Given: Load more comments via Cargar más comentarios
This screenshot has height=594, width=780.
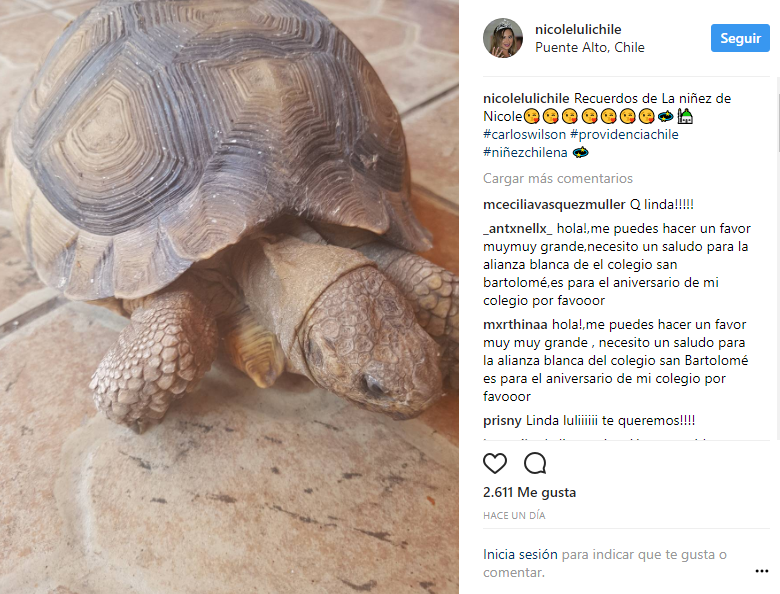Looking at the screenshot, I should click(558, 178).
